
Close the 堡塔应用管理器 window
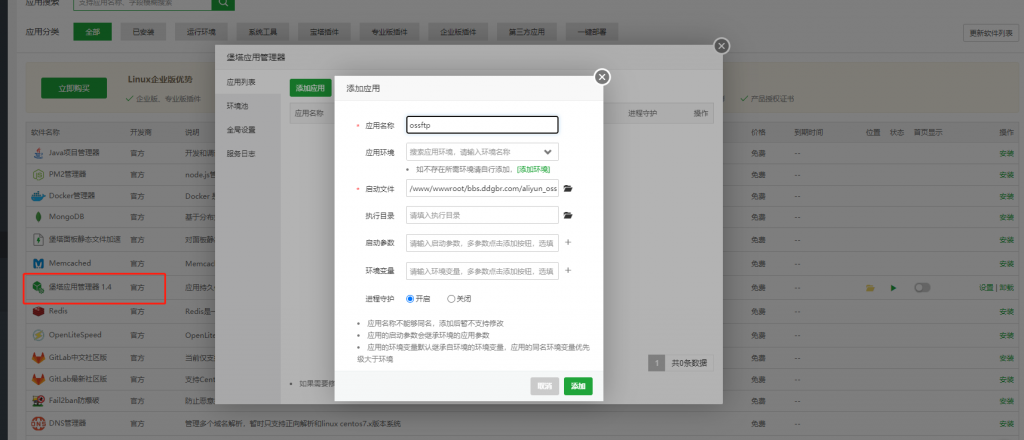coord(721,46)
